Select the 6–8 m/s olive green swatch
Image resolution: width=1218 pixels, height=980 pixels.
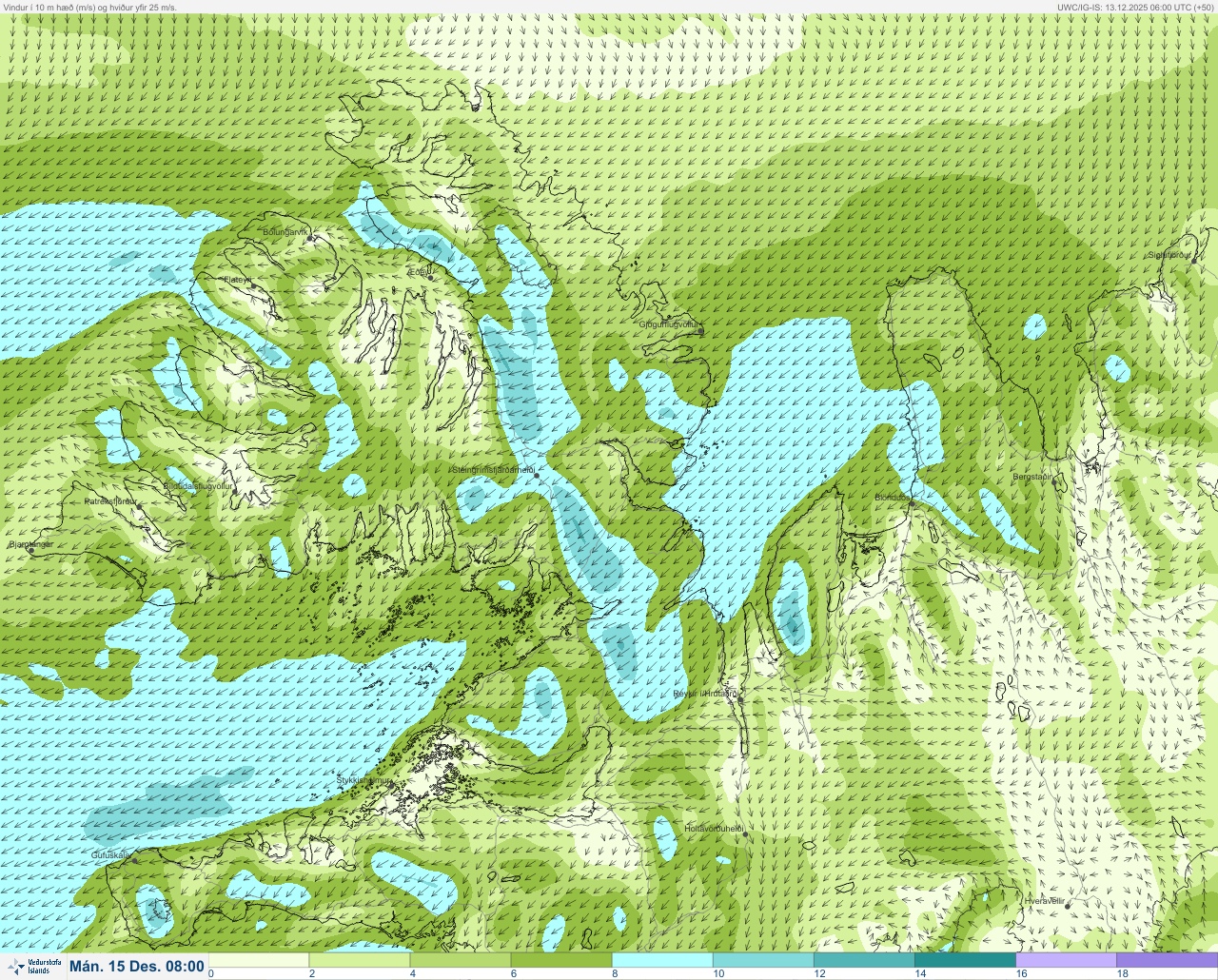tap(561, 960)
